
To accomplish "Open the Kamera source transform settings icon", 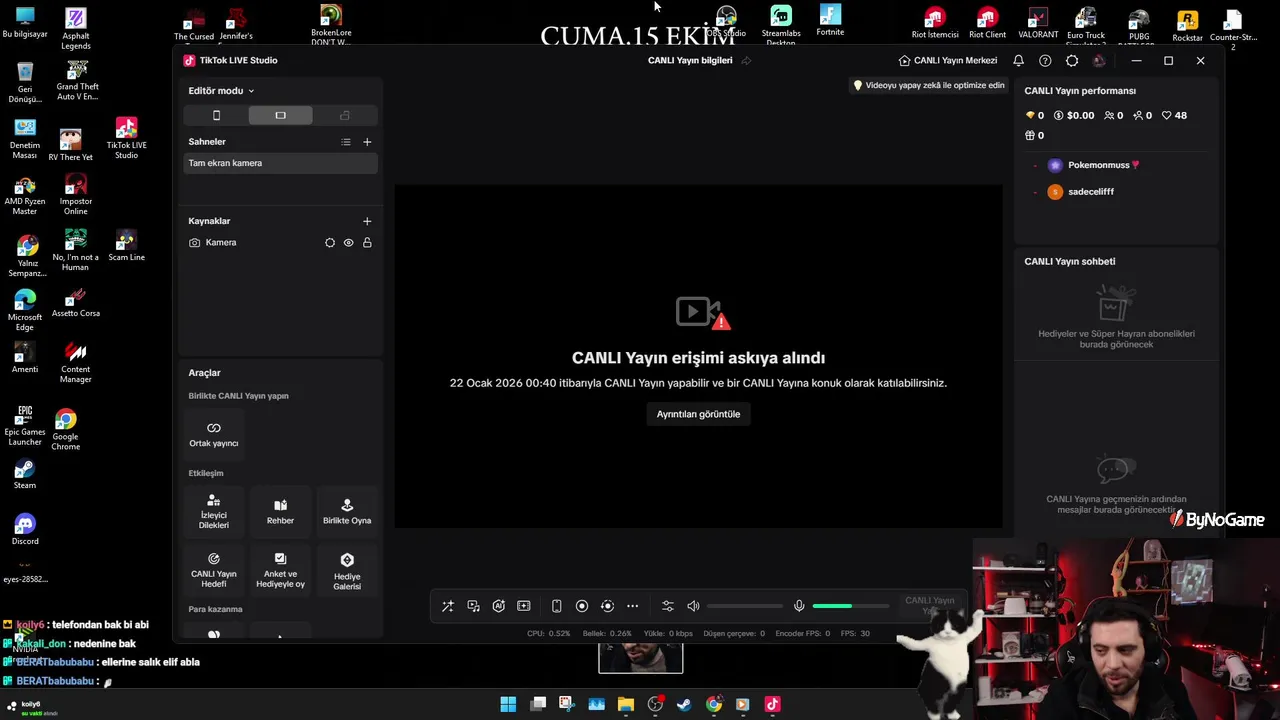I will pyautogui.click(x=330, y=243).
